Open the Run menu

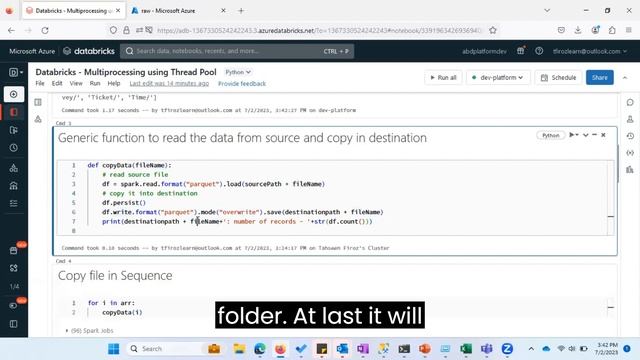[95, 83]
